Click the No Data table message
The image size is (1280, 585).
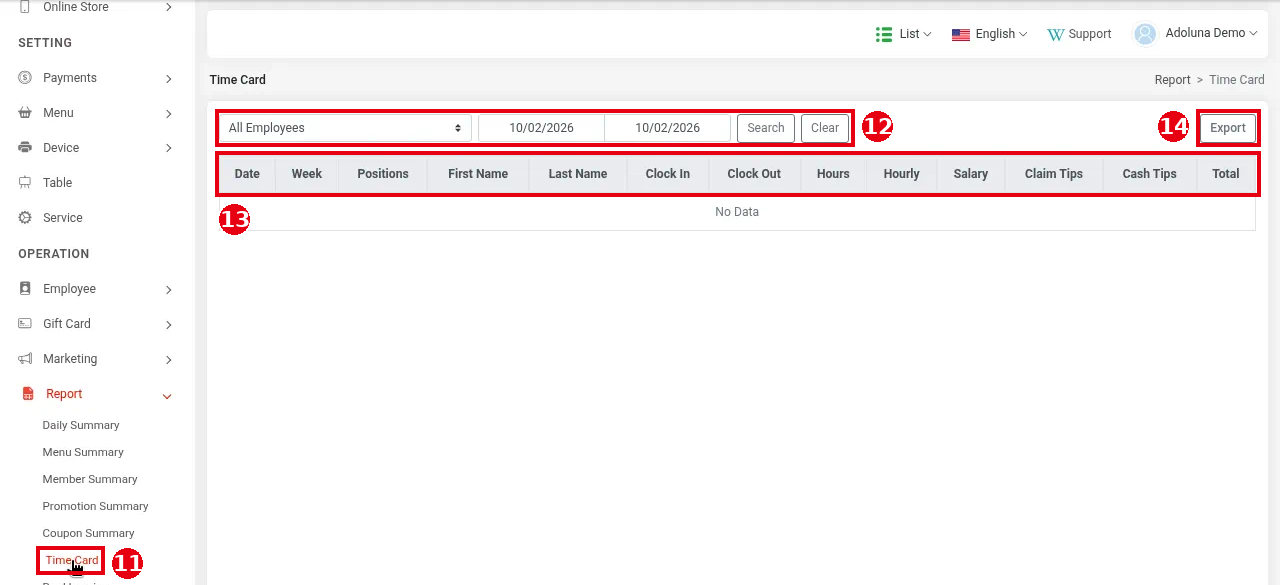[737, 212]
